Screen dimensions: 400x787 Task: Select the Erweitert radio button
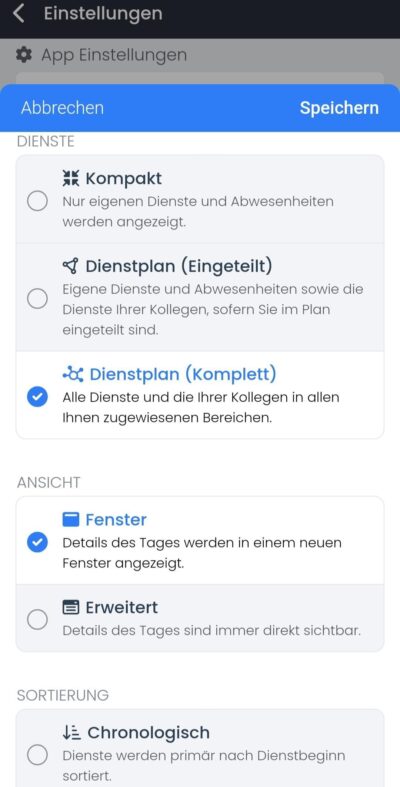point(38,619)
